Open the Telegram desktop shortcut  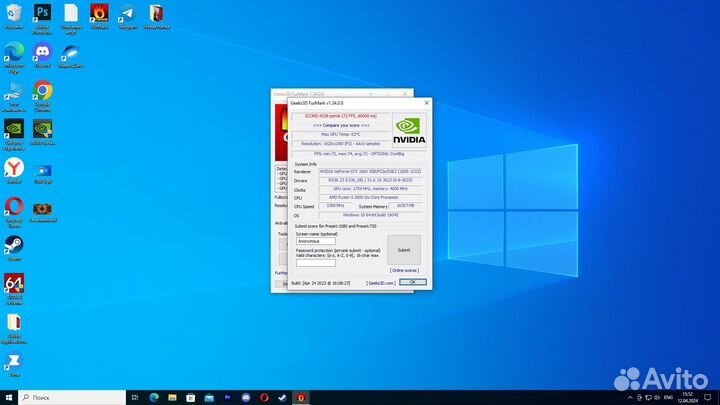click(128, 13)
